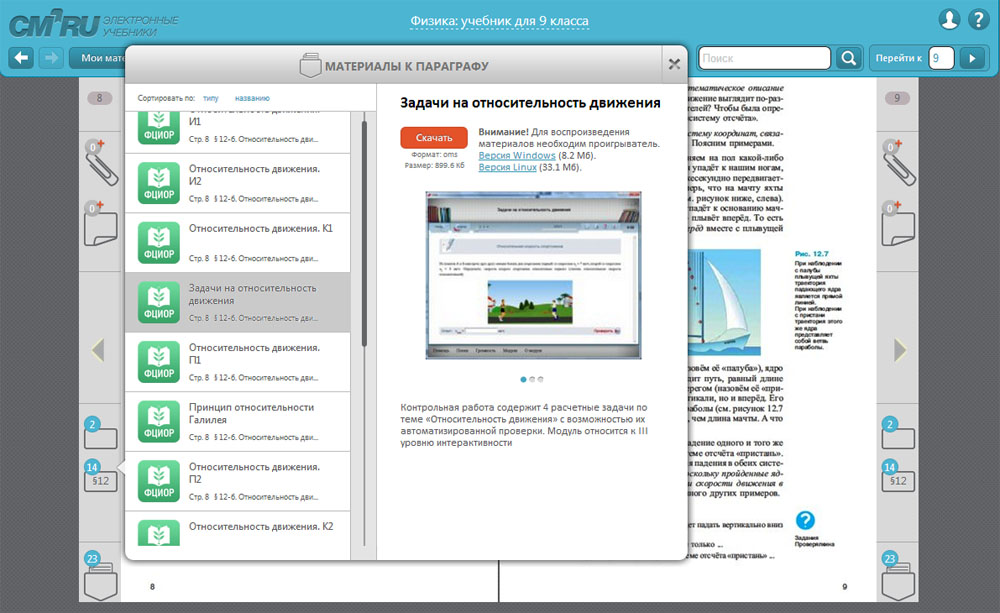Sort materials by name
This screenshot has width=1000, height=613.
click(252, 98)
